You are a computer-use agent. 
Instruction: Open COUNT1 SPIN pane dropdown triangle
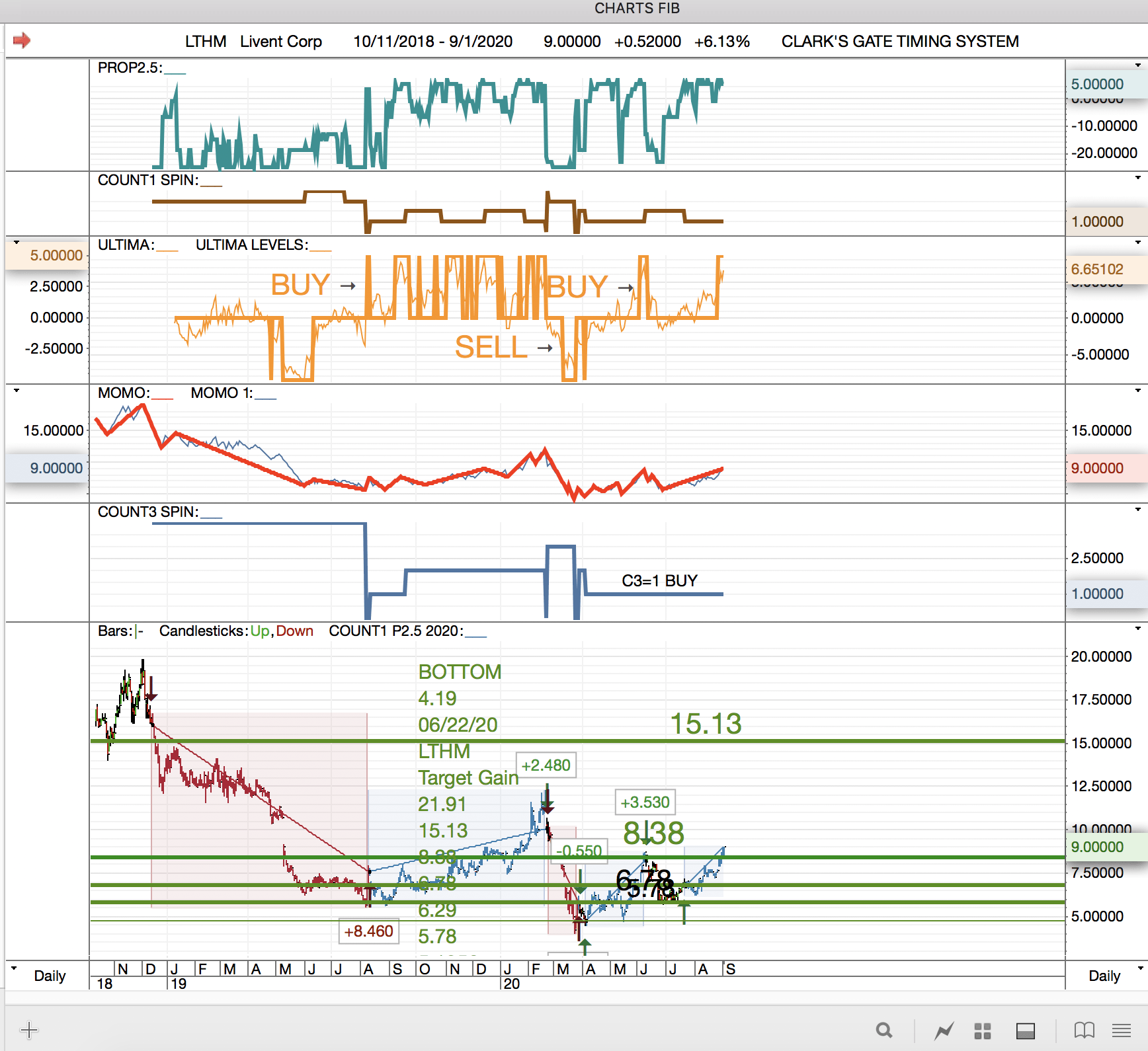(x=1137, y=178)
